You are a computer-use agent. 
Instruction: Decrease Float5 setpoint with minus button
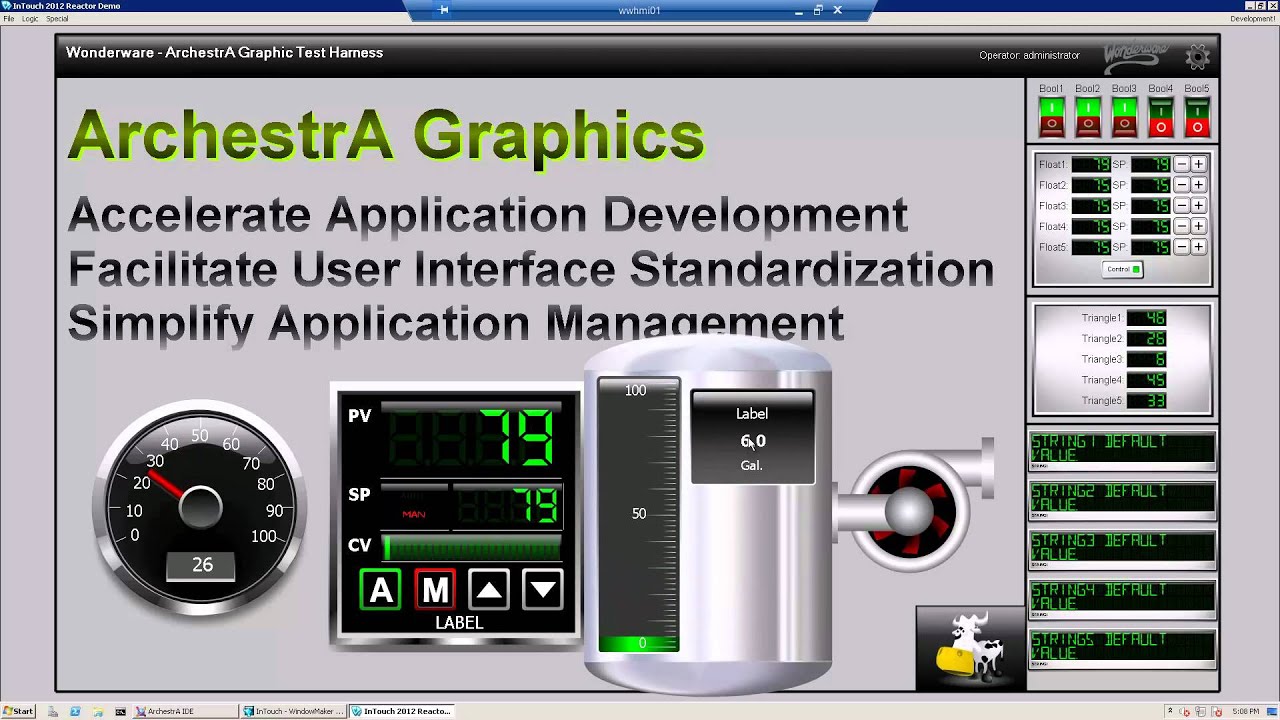pyautogui.click(x=1181, y=246)
